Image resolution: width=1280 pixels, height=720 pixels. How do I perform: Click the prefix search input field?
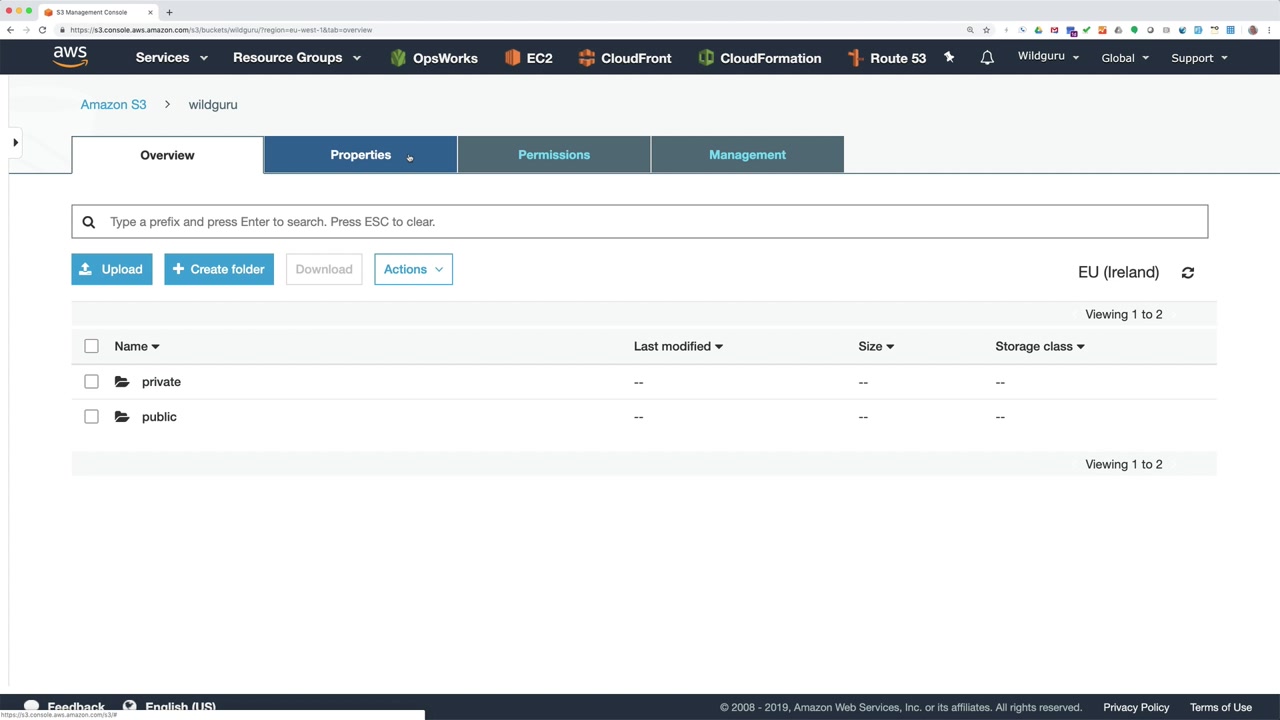click(x=640, y=222)
